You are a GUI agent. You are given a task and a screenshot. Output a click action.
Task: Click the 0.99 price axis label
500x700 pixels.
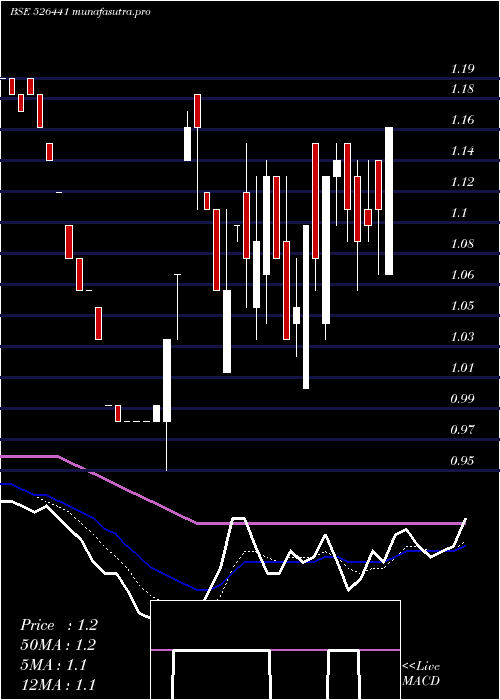[x=462, y=399]
